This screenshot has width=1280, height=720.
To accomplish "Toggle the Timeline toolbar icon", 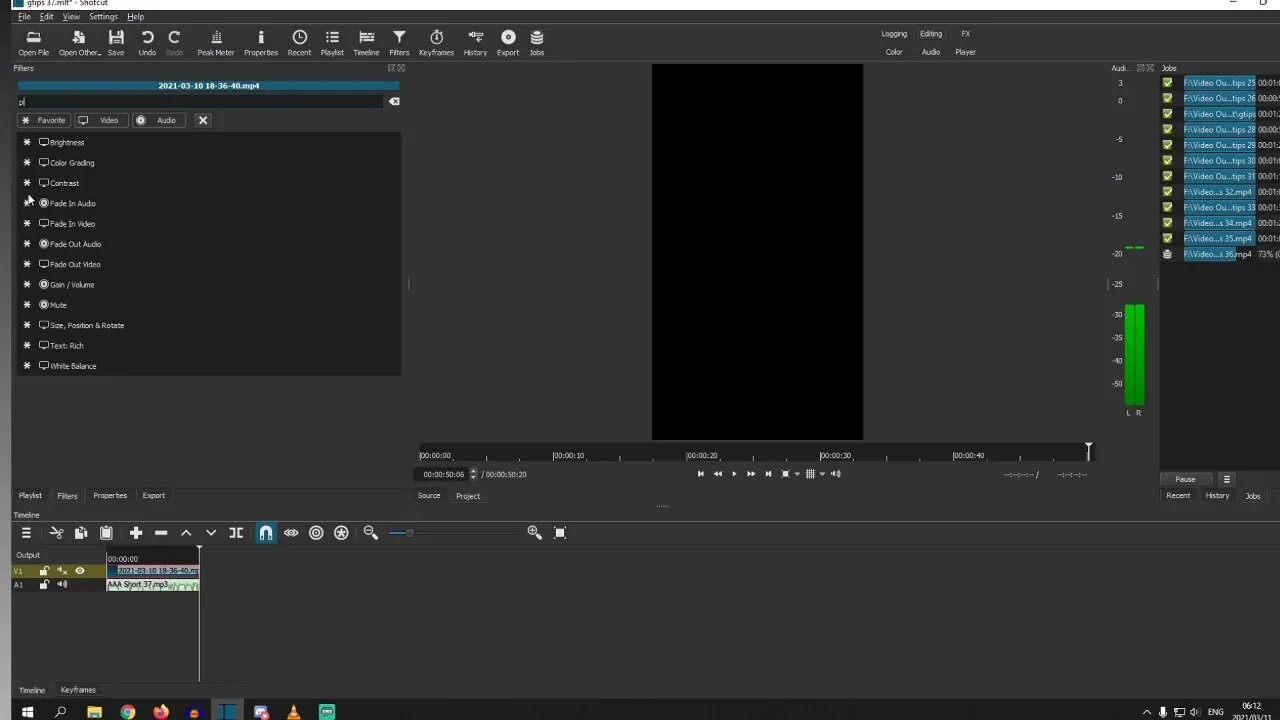I will [x=366, y=42].
